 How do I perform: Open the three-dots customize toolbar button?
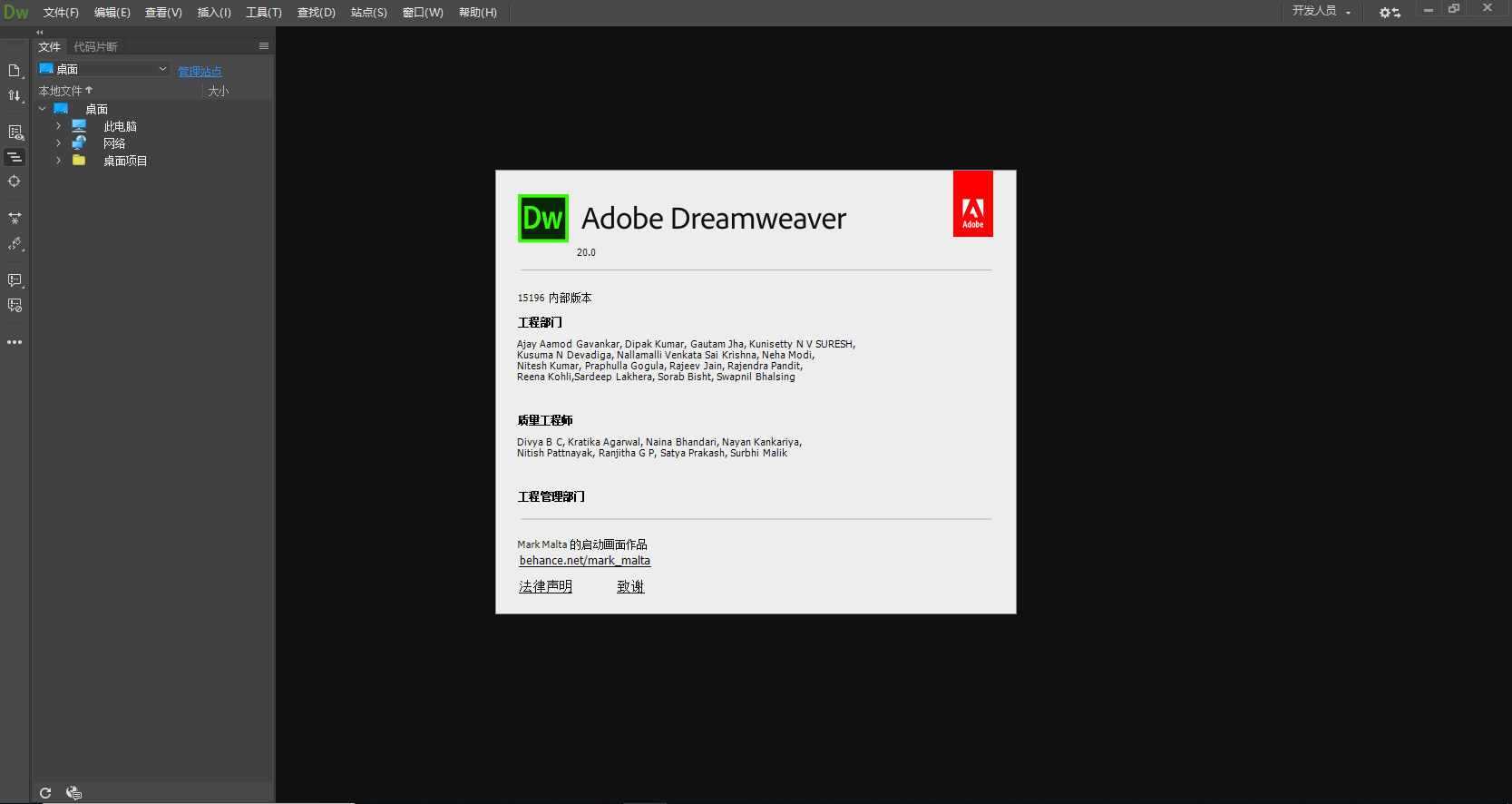[15, 342]
